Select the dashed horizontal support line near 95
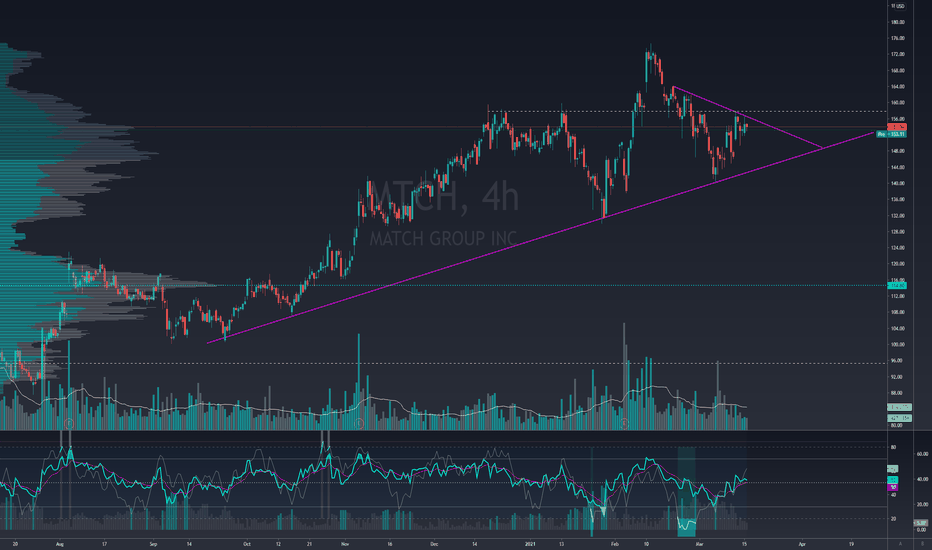This screenshot has width=932, height=550. [443, 363]
